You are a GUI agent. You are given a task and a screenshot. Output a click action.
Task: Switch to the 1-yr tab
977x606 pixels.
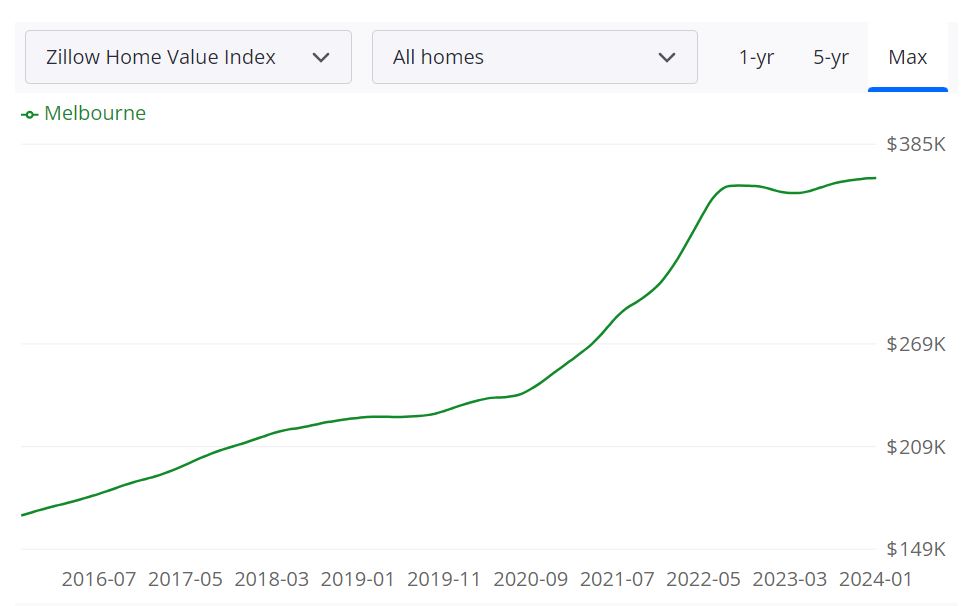coord(756,57)
